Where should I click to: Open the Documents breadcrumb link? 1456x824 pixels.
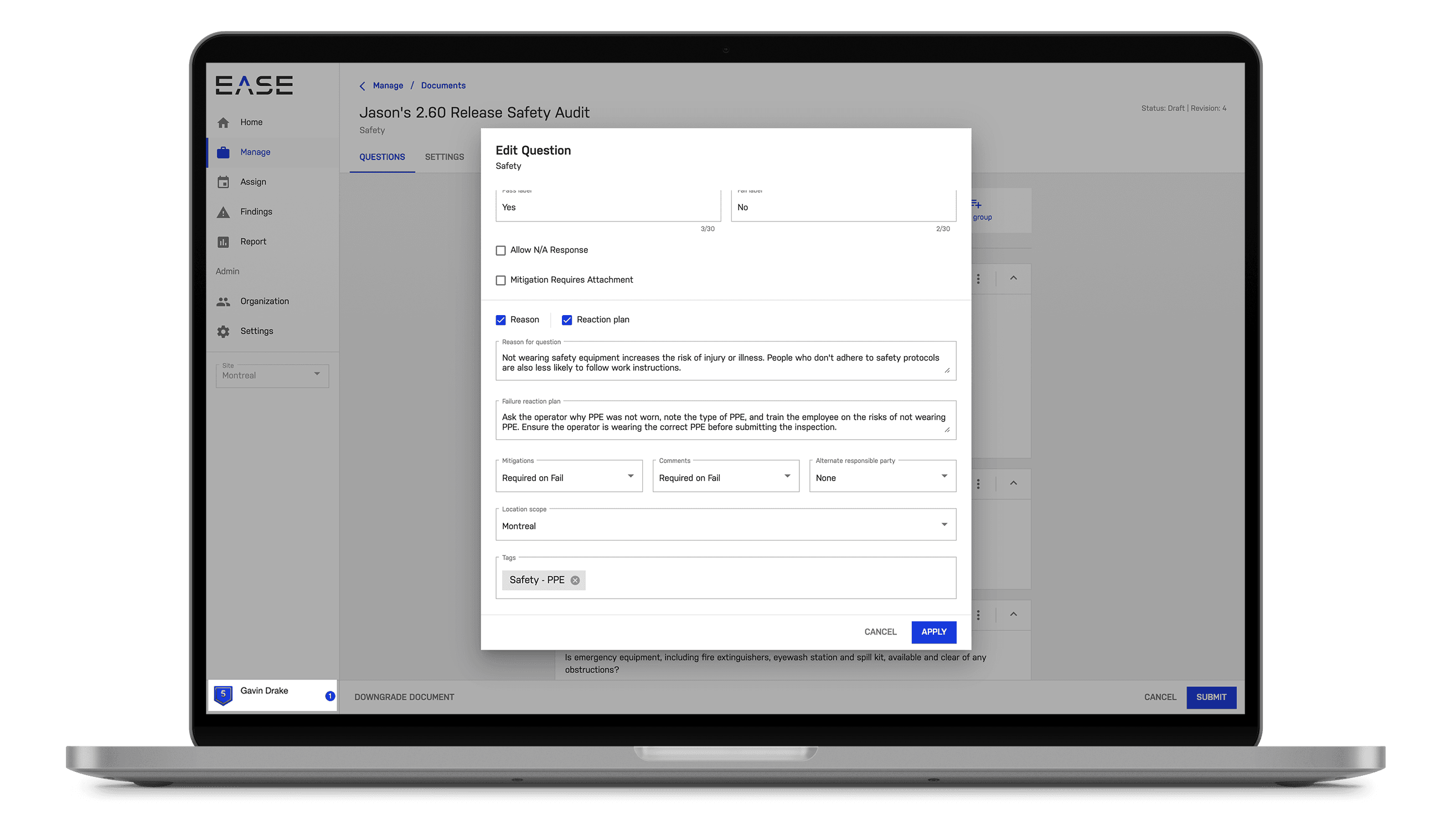click(x=443, y=85)
